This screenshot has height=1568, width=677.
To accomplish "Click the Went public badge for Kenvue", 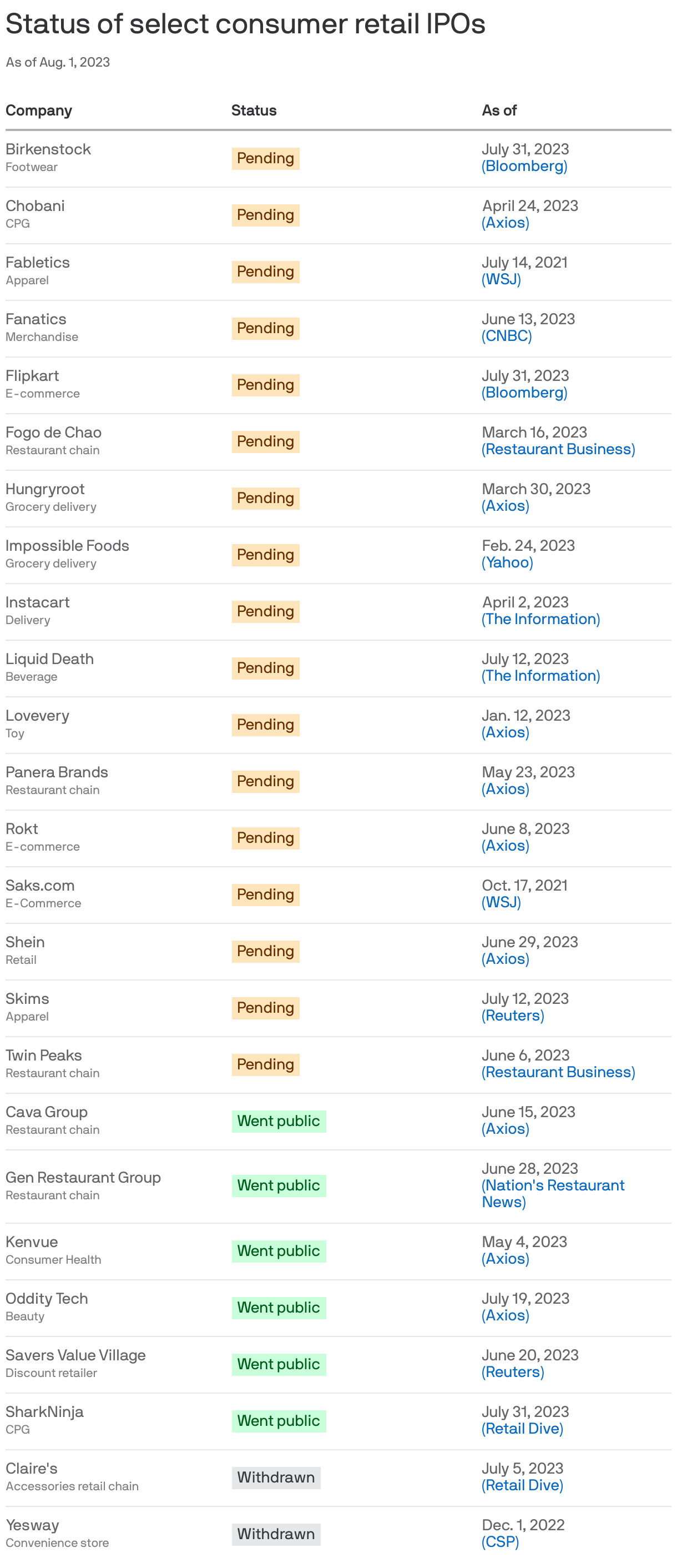I will pos(279,1251).
